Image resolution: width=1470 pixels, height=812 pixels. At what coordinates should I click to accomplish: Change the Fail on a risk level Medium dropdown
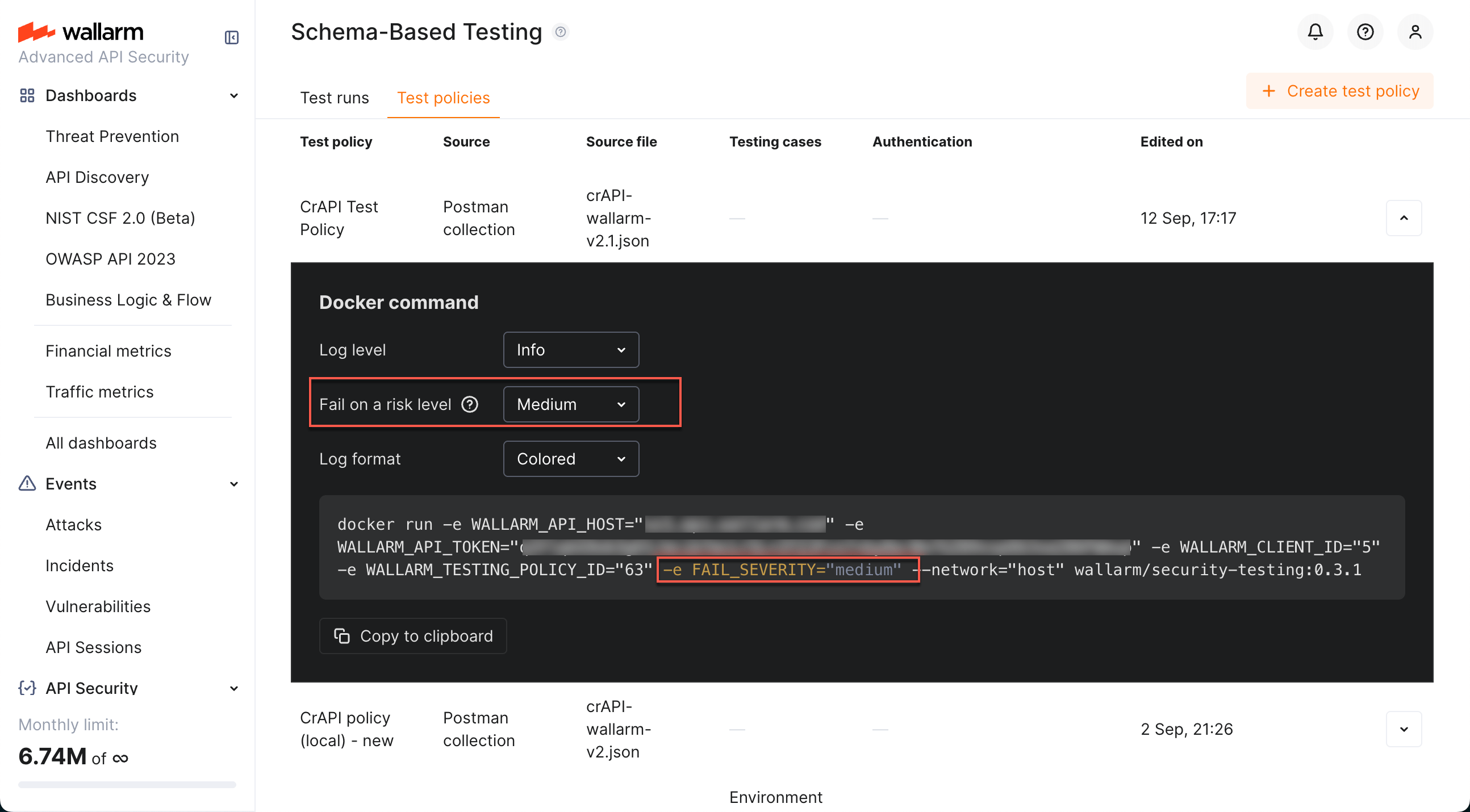click(x=571, y=404)
